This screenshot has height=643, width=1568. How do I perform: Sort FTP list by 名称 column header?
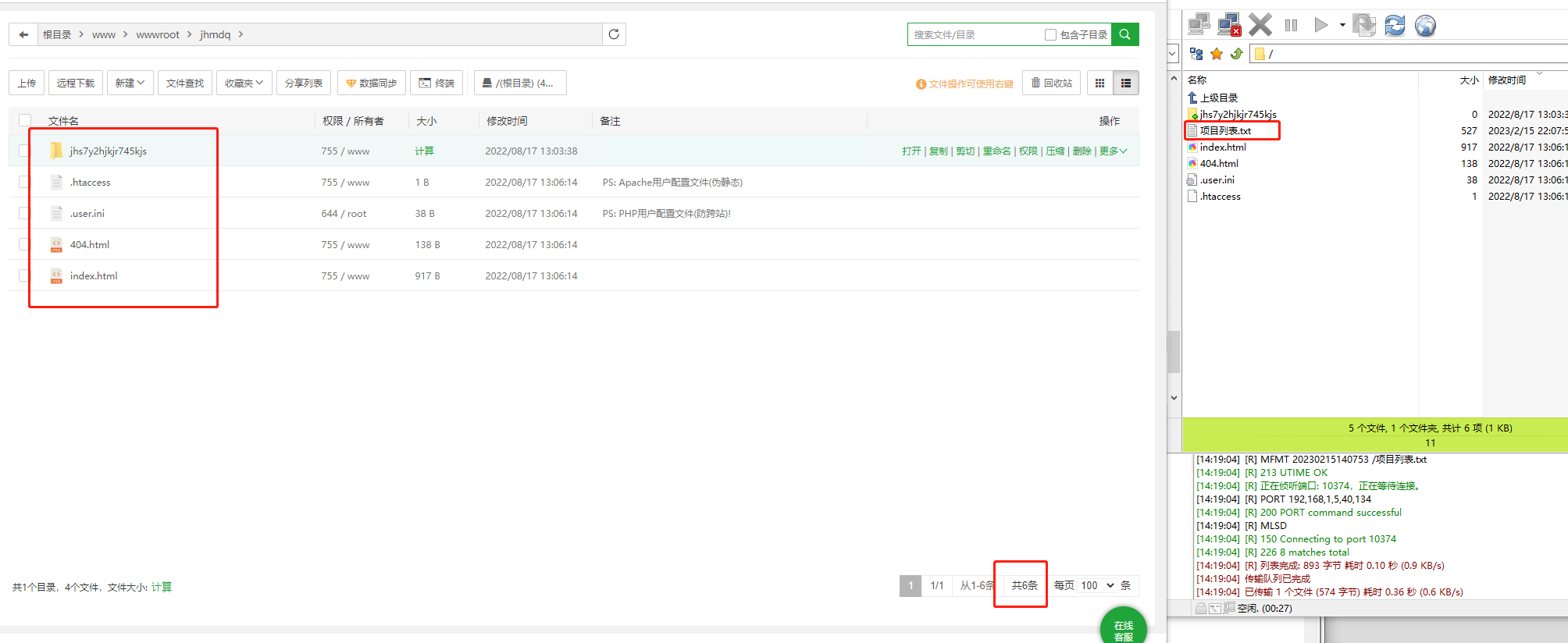pos(1197,80)
